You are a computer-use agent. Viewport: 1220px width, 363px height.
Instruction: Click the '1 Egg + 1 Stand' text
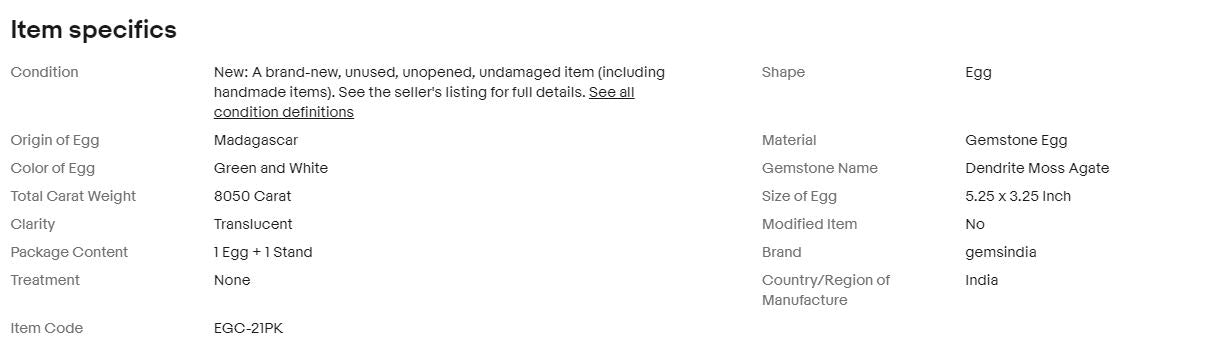(263, 252)
